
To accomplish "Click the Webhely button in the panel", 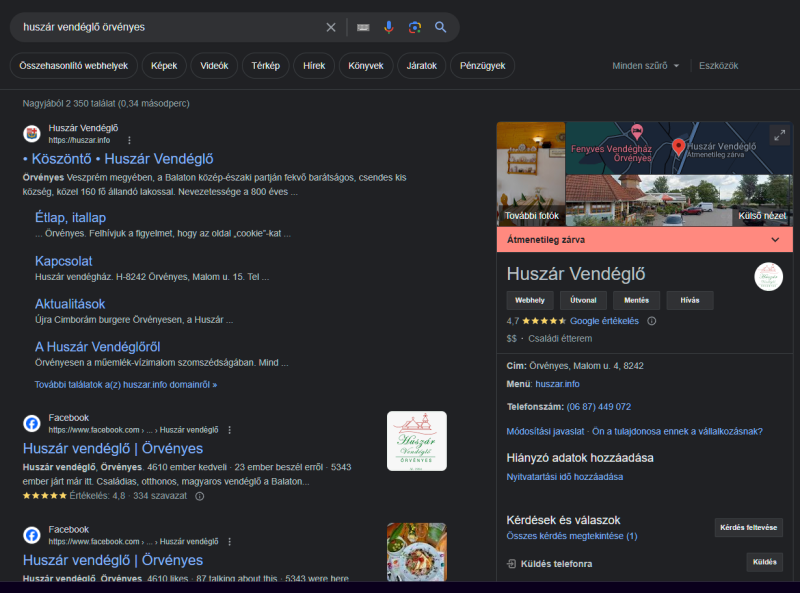I will 530,301.
